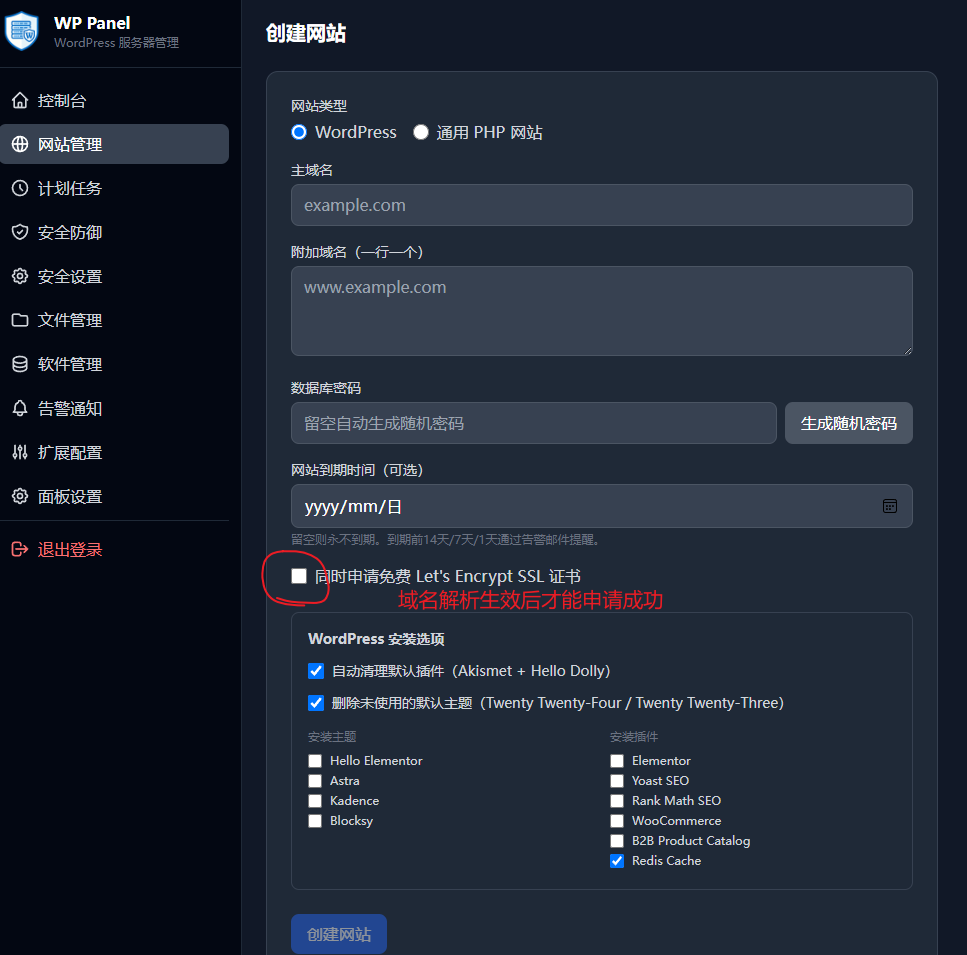Screen dimensions: 967x955
Task: Focus the 主域名 example.com field
Action: coord(602,205)
